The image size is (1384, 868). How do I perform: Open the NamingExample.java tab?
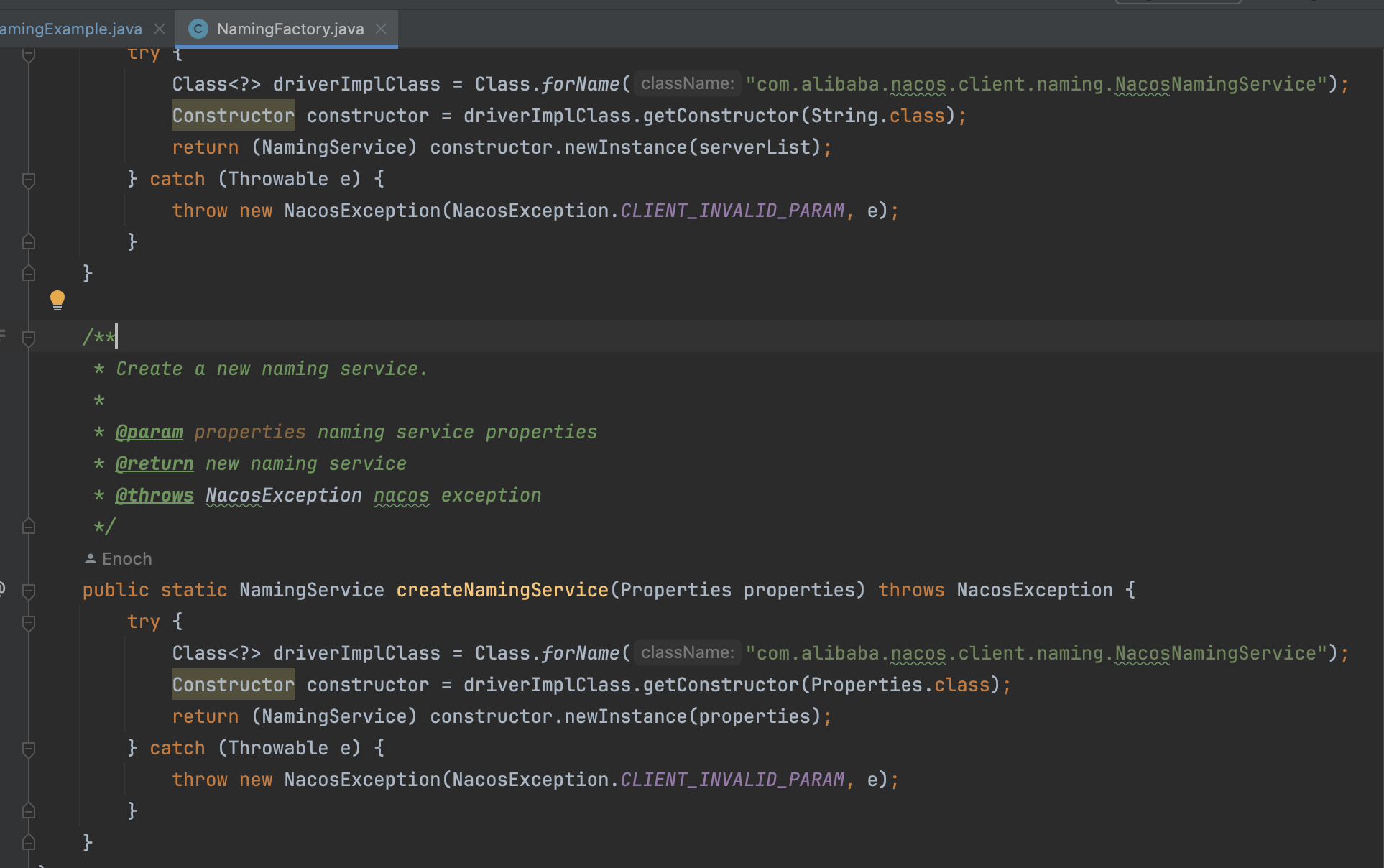click(x=70, y=29)
